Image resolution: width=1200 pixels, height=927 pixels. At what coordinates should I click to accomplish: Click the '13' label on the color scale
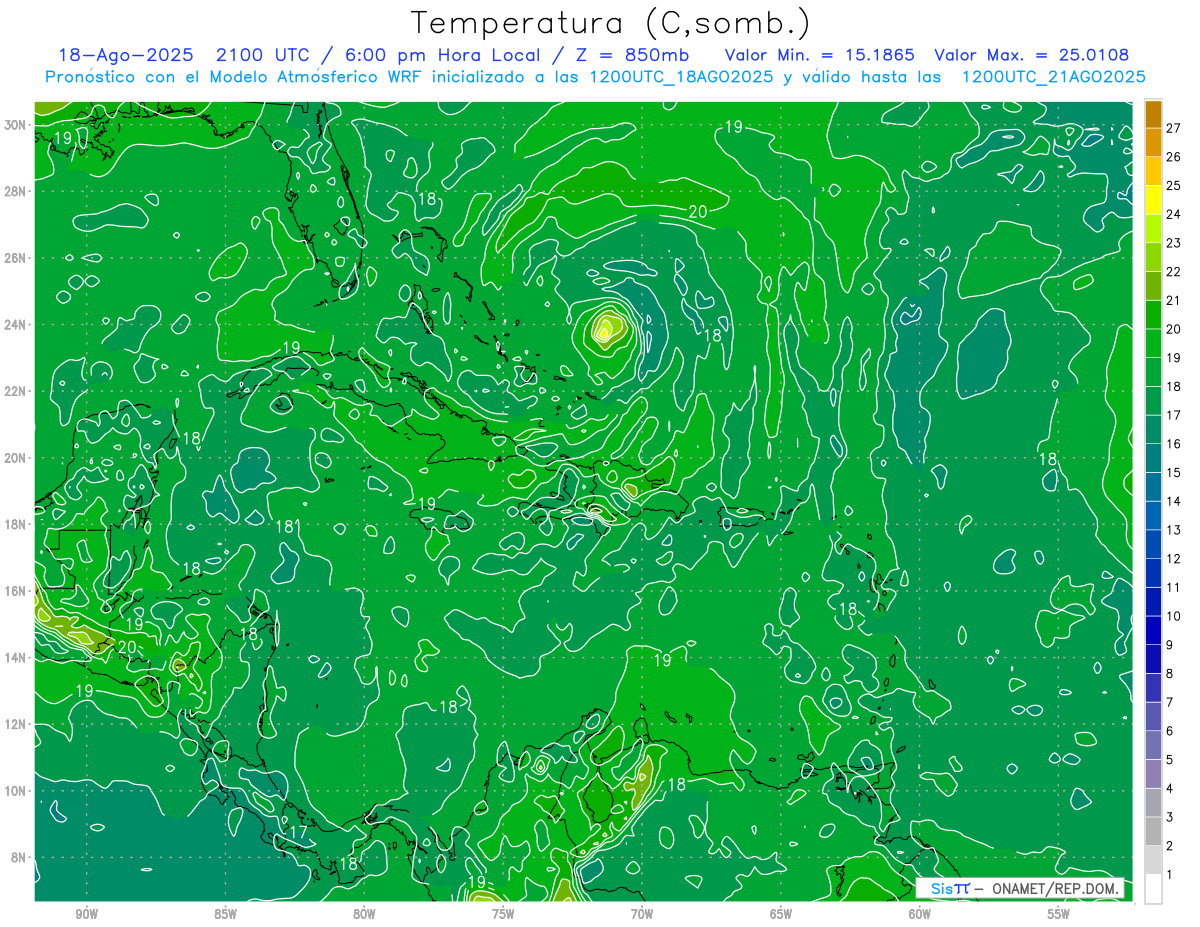pos(1173,530)
